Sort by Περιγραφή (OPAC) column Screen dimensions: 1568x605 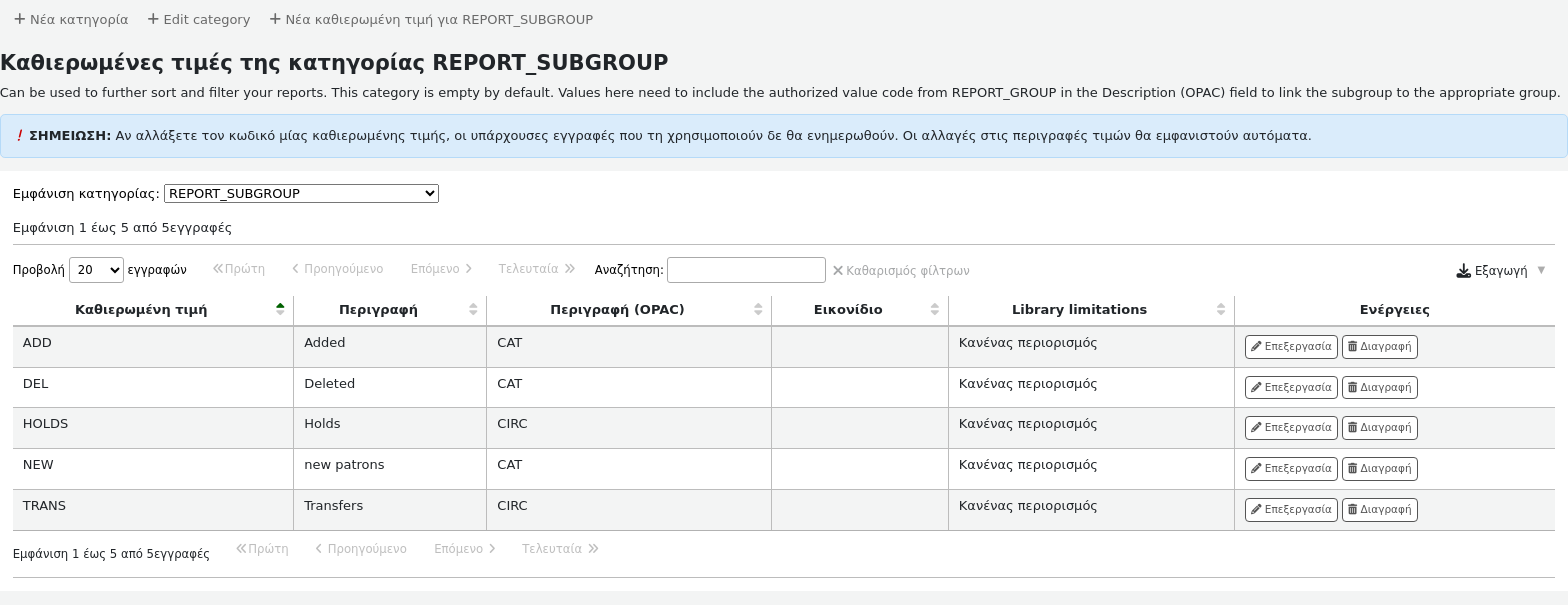[617, 310]
